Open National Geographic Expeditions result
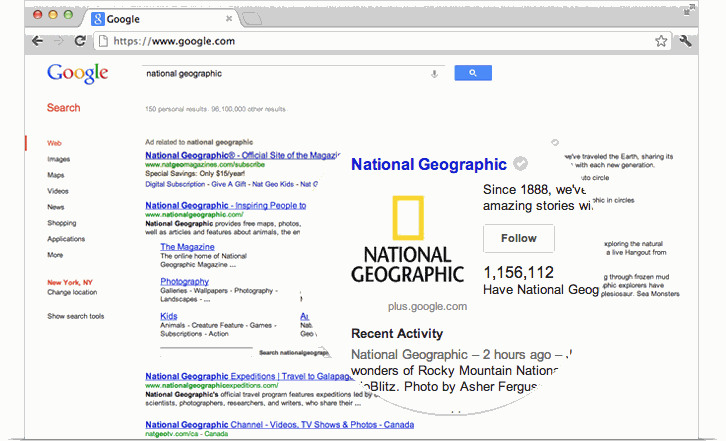This screenshot has width=726, height=441. 250,376
